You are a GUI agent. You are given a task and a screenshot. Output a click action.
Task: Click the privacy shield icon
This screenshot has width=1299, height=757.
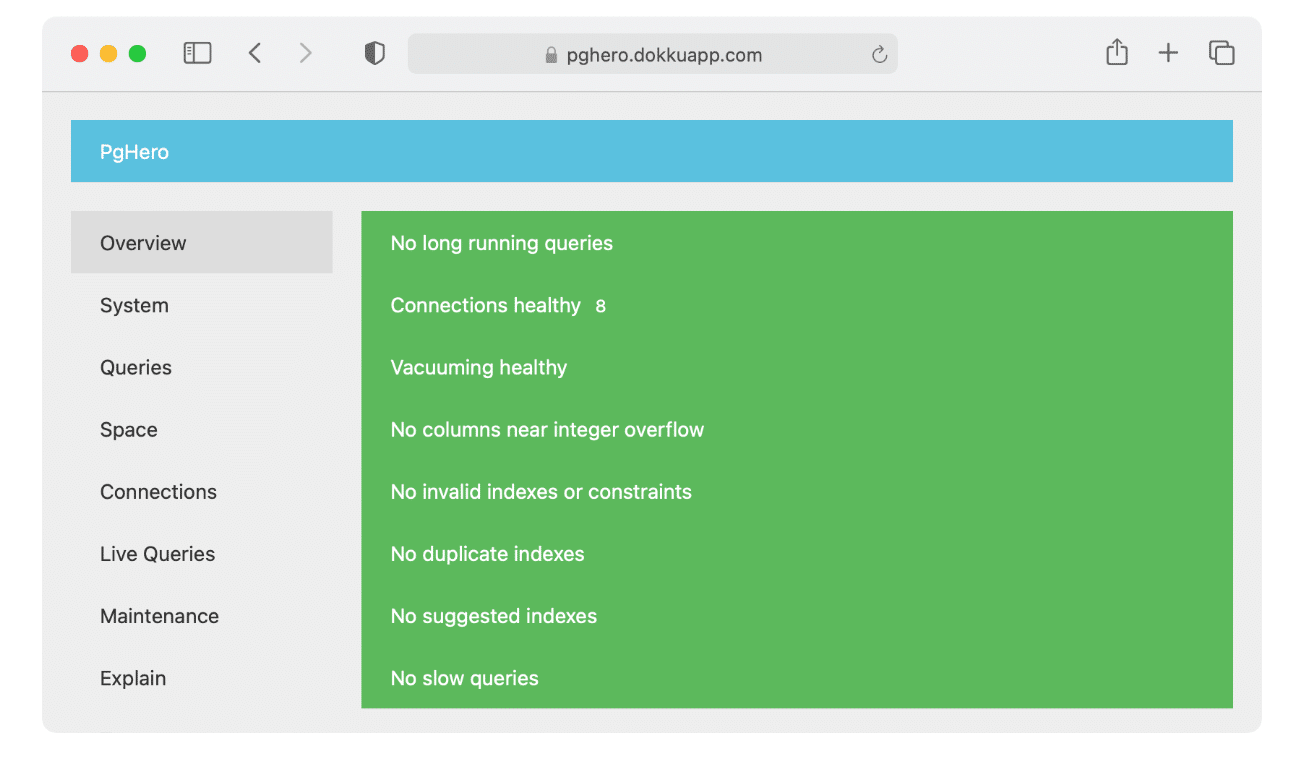[x=374, y=52]
